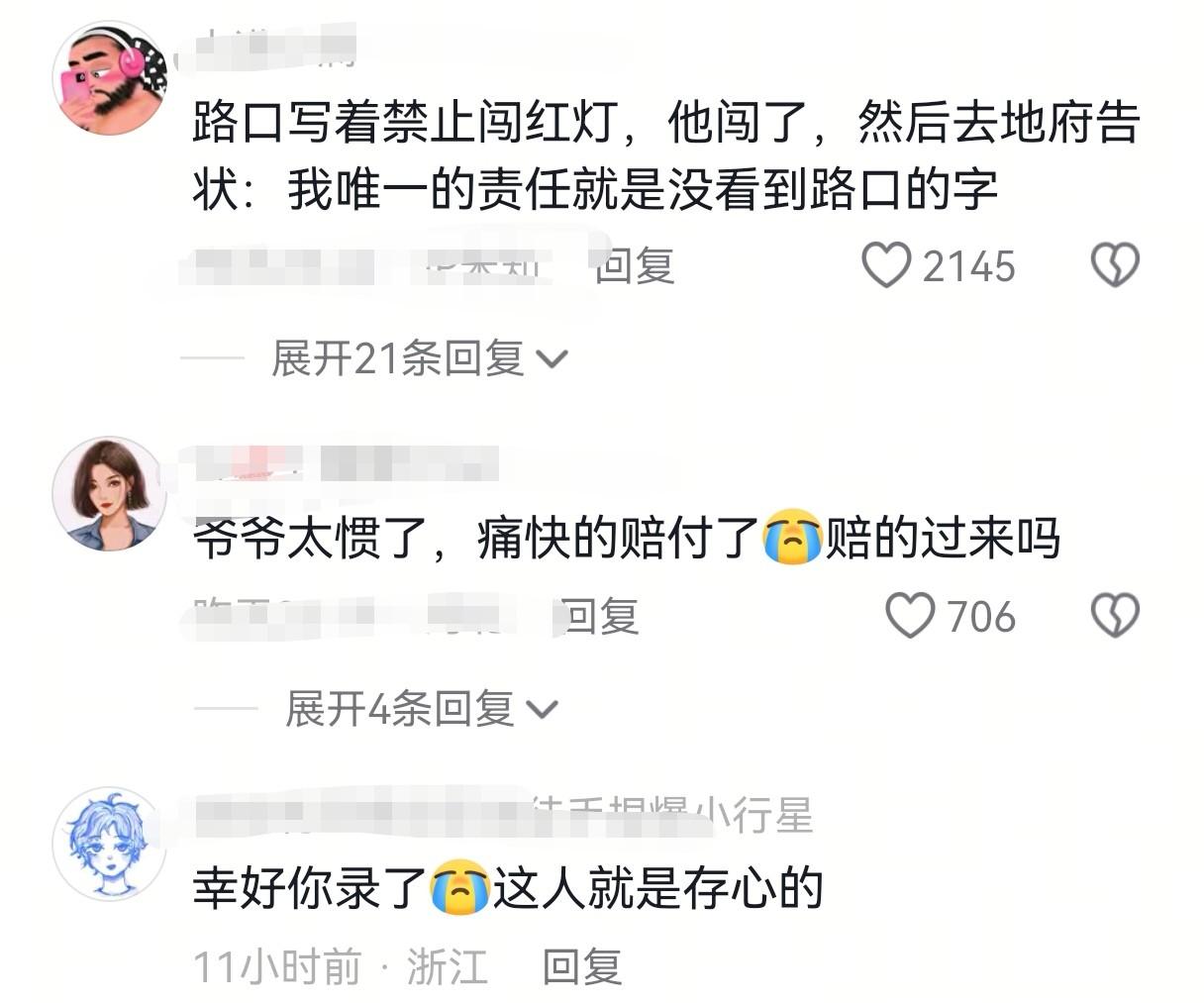The width and height of the screenshot is (1204, 1003).
Task: Click the chevron next to 展开21条回复
Action: tap(551, 360)
